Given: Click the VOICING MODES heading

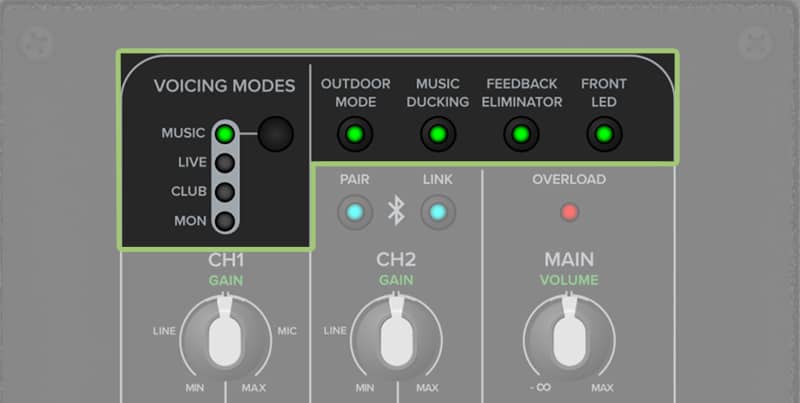Looking at the screenshot, I should pyautogui.click(x=224, y=86).
